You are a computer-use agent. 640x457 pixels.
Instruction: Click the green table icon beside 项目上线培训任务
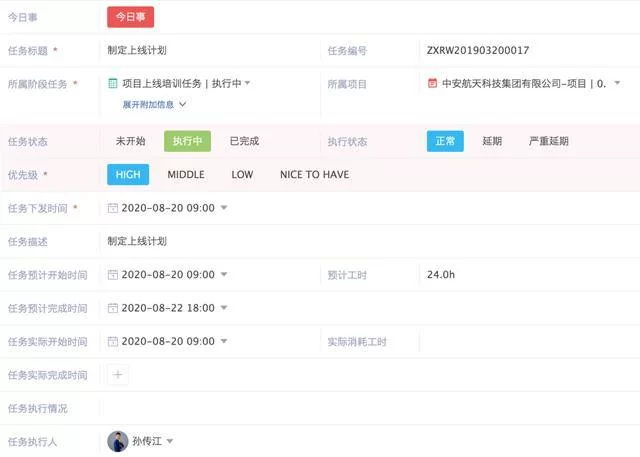[x=113, y=84]
